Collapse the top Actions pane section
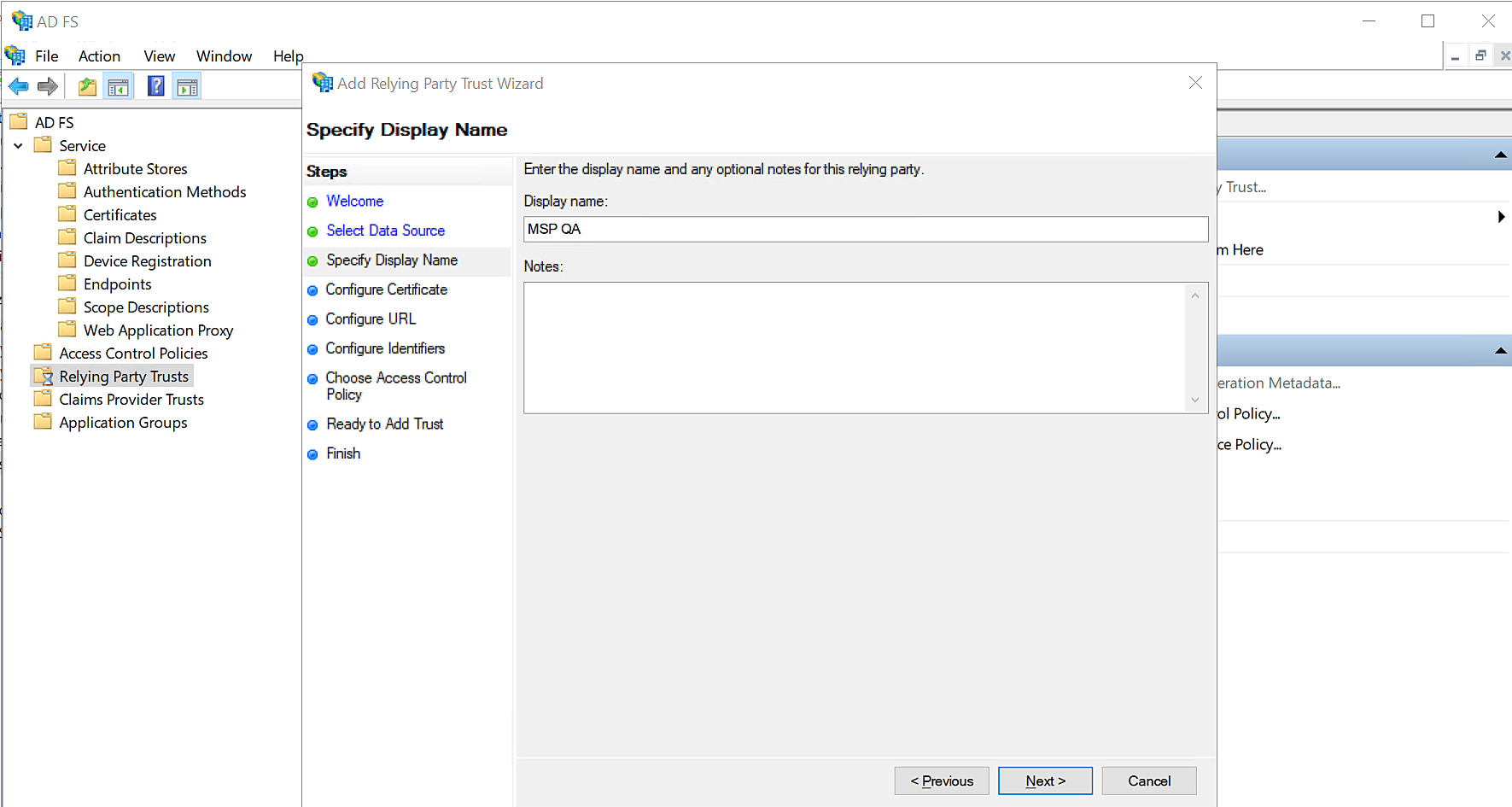Screen dimensions: 1512x807 [1500, 155]
